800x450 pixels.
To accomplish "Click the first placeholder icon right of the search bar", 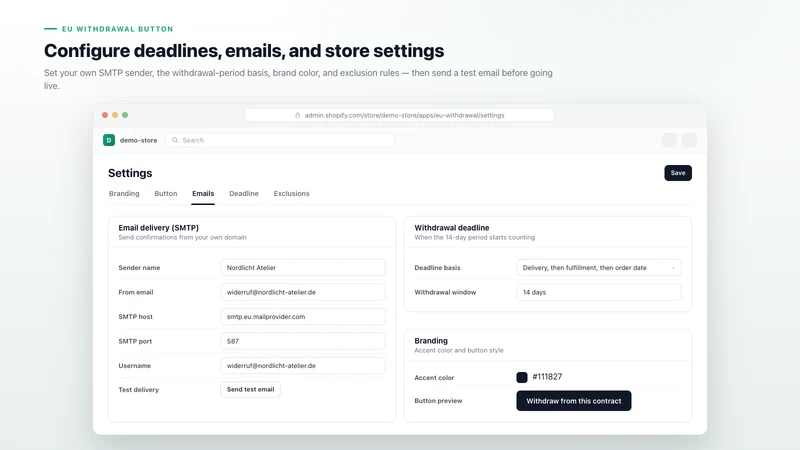I will pos(669,140).
